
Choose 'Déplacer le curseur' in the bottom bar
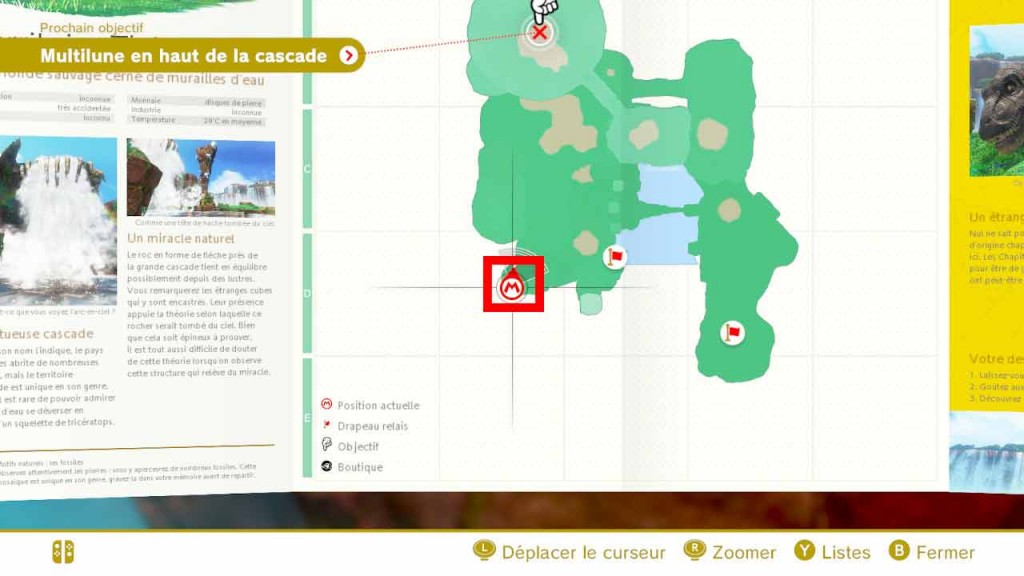coord(583,552)
